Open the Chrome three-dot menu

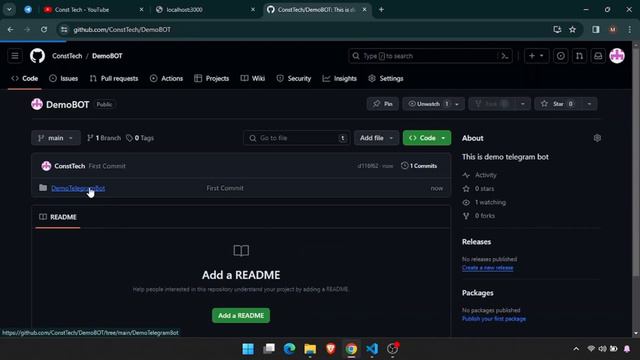point(629,29)
